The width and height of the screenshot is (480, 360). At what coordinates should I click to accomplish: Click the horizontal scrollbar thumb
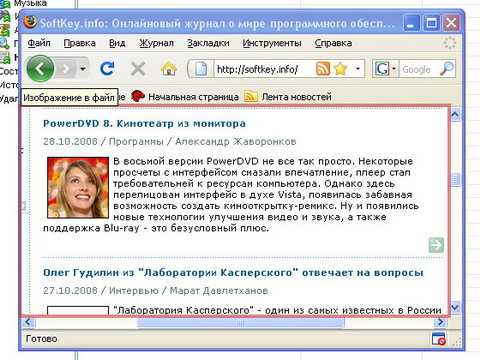click(x=241, y=322)
